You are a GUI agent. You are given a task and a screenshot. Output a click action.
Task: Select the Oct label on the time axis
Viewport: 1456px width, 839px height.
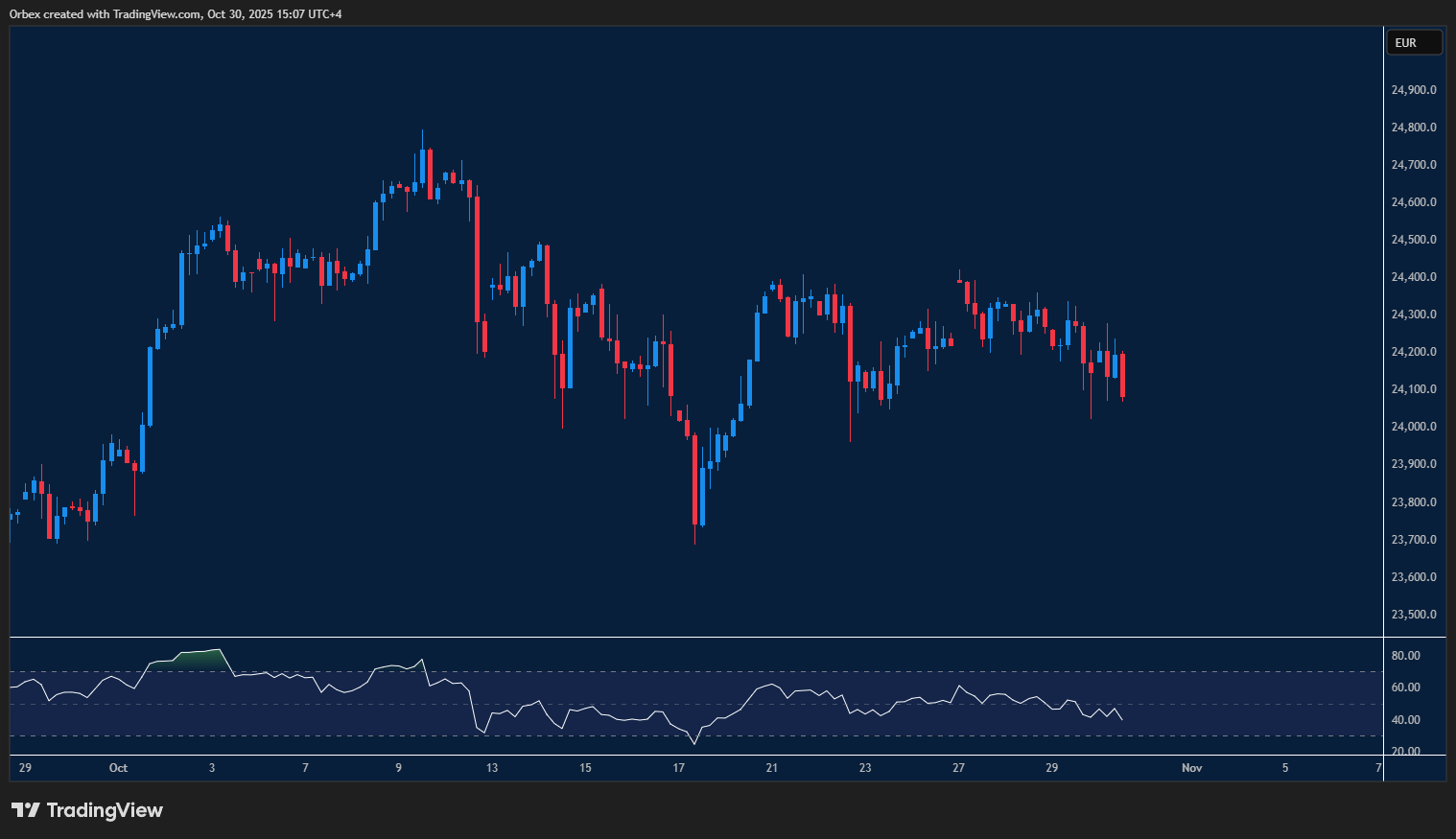pyautogui.click(x=119, y=767)
